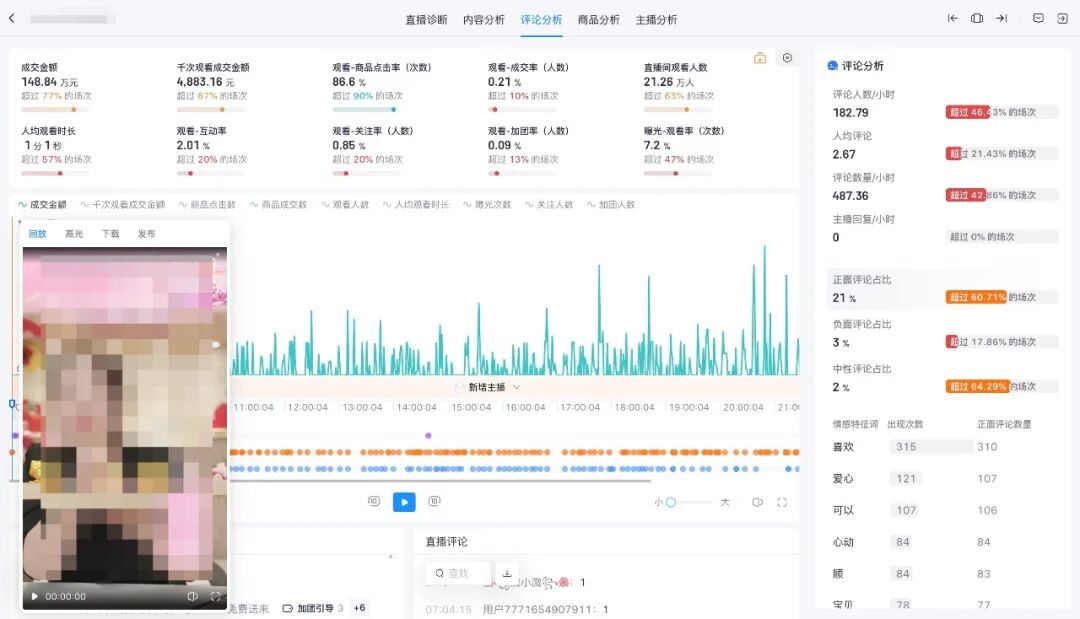Download comments via the download icon
Image resolution: width=1080 pixels, height=619 pixels.
(507, 573)
